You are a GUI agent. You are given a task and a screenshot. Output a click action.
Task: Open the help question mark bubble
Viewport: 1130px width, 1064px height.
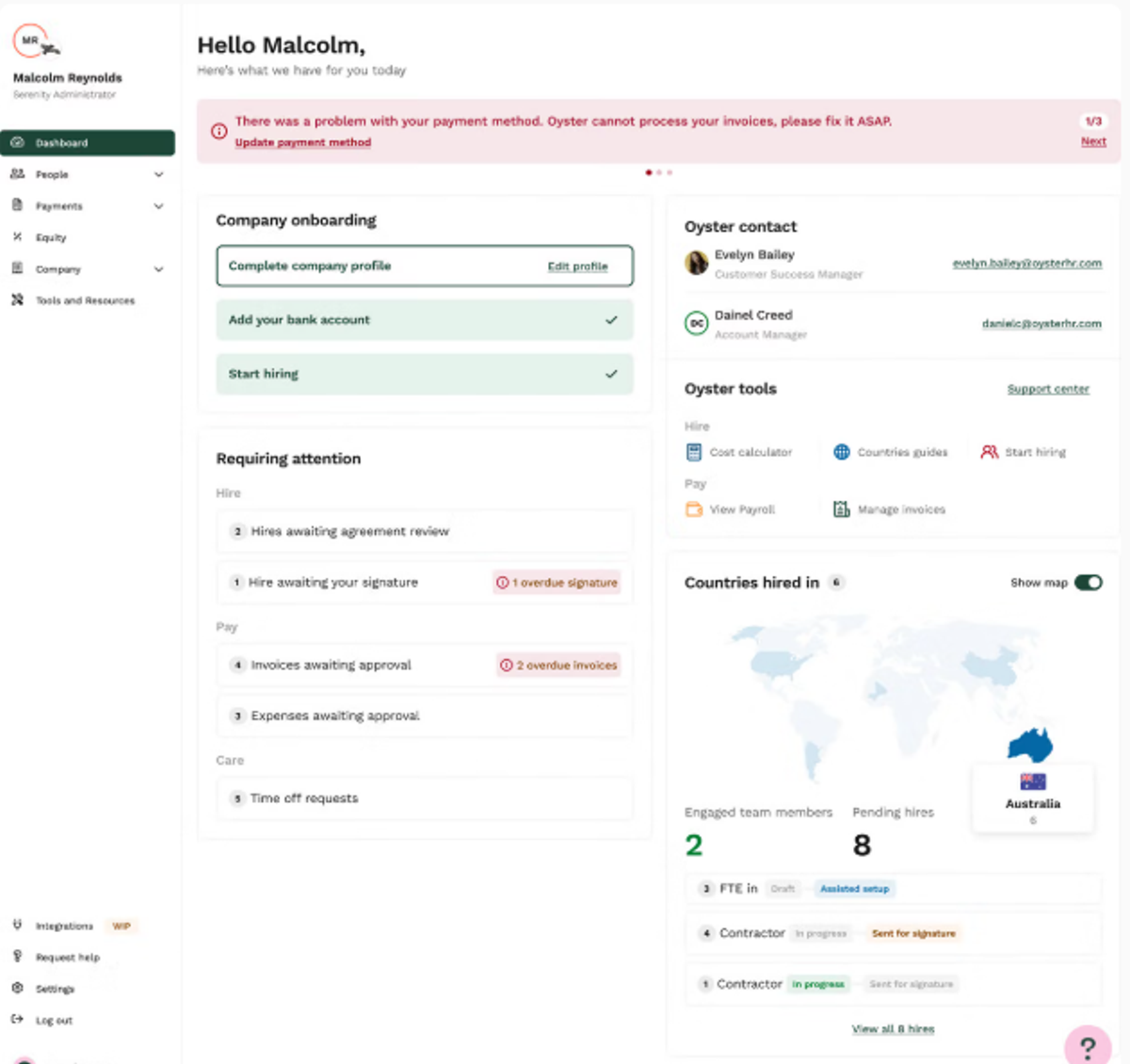(x=1088, y=1047)
